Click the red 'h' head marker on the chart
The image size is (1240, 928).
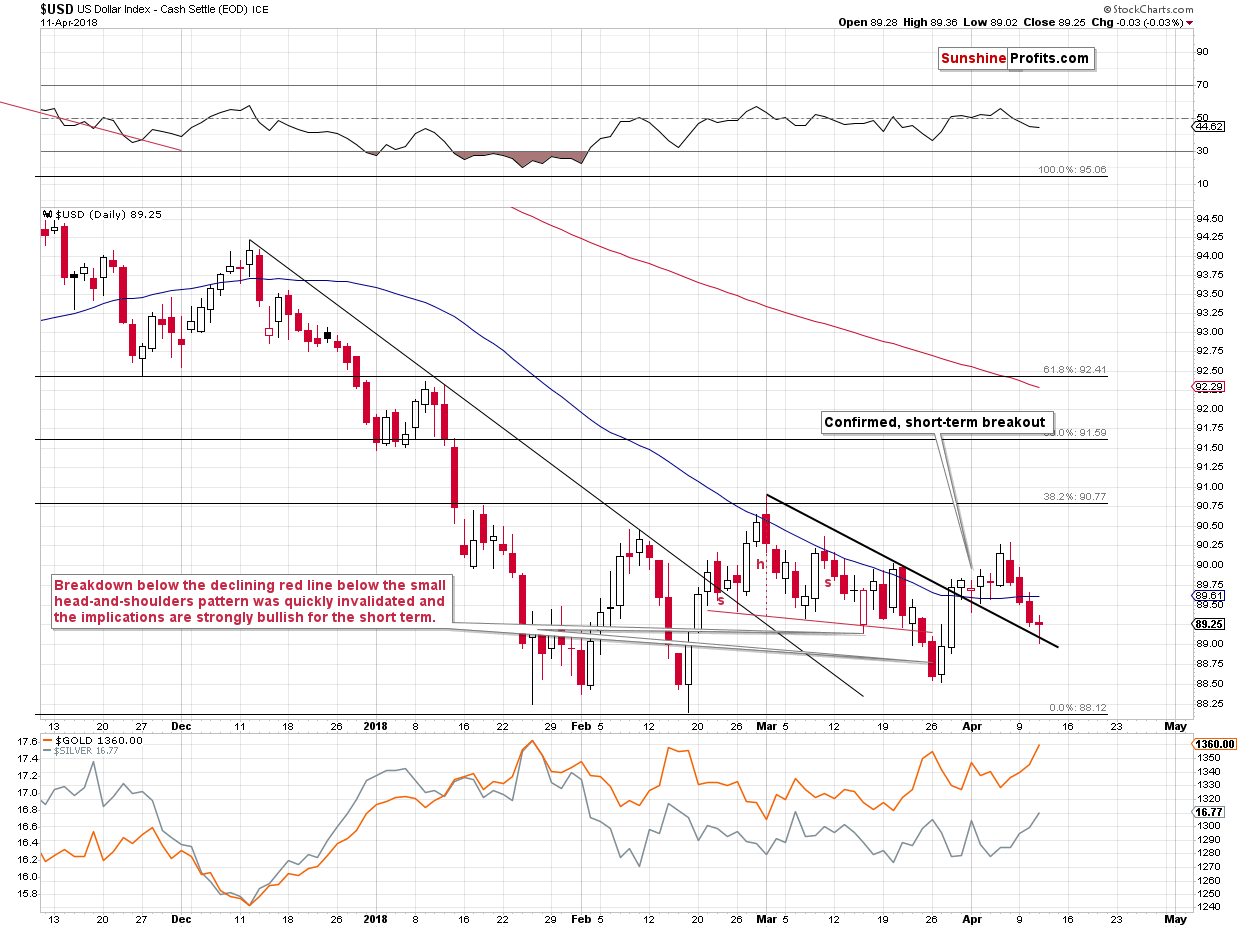760,564
